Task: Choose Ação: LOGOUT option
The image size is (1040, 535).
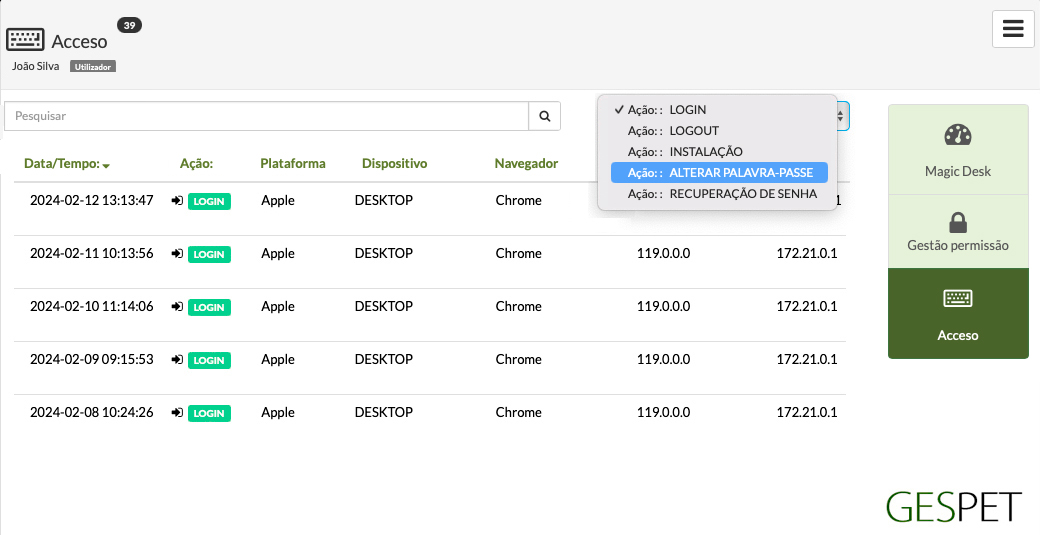Action: click(x=719, y=131)
